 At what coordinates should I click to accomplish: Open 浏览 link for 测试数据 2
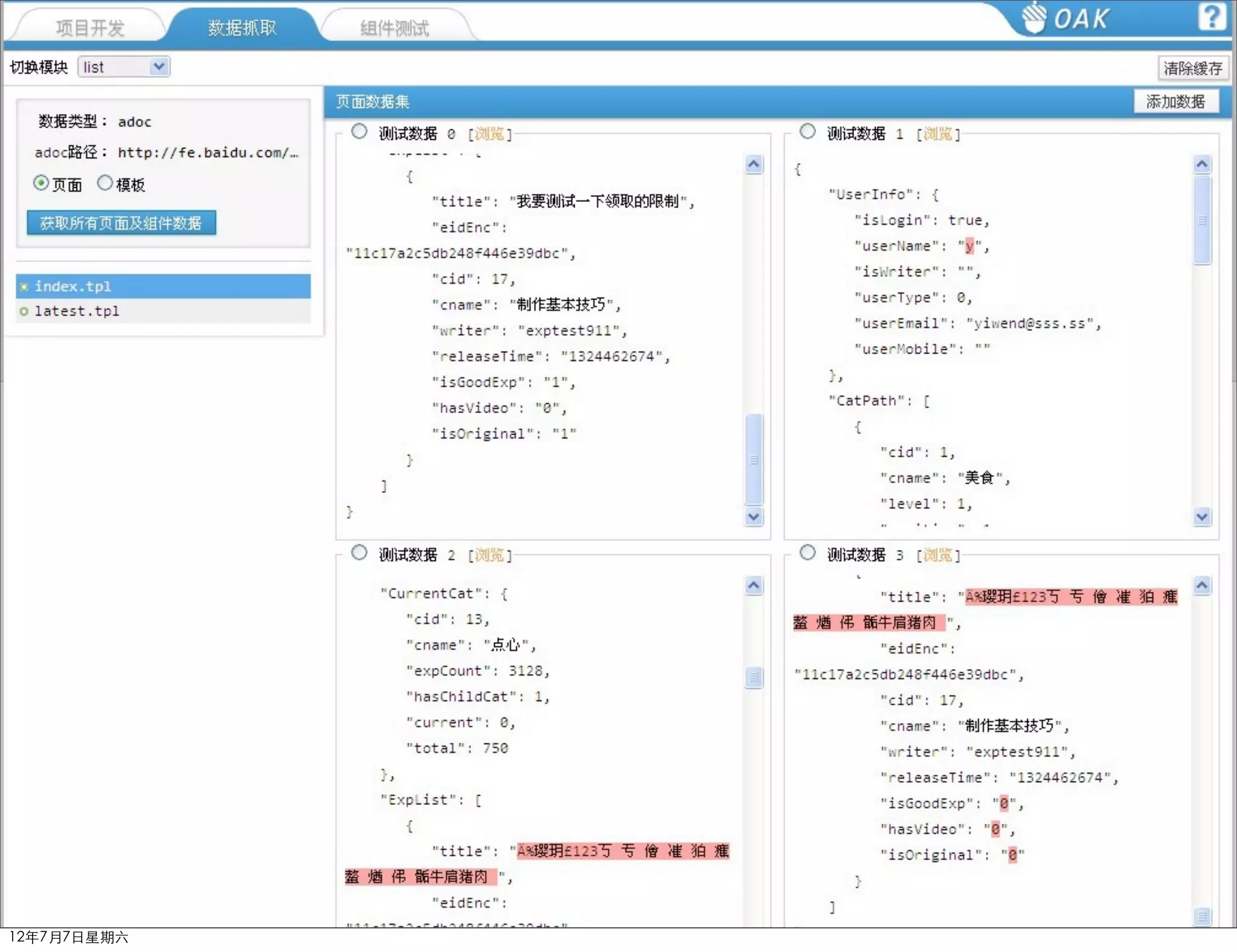(489, 555)
